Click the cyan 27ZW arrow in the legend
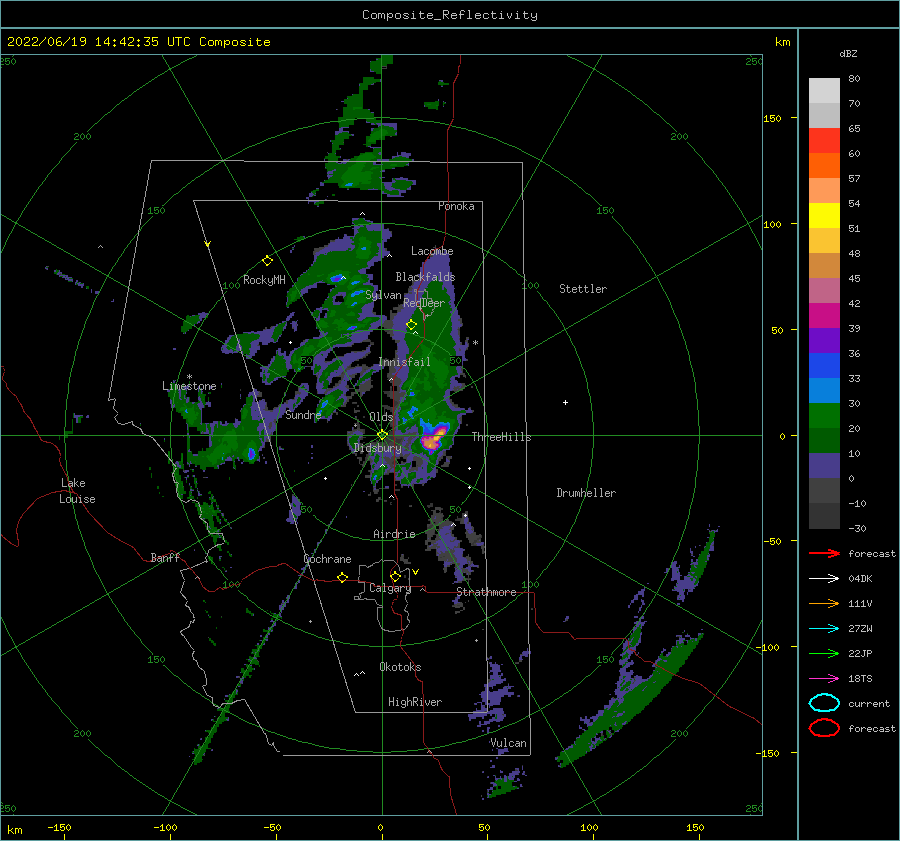Viewport: 900px width, 841px height. [824, 629]
